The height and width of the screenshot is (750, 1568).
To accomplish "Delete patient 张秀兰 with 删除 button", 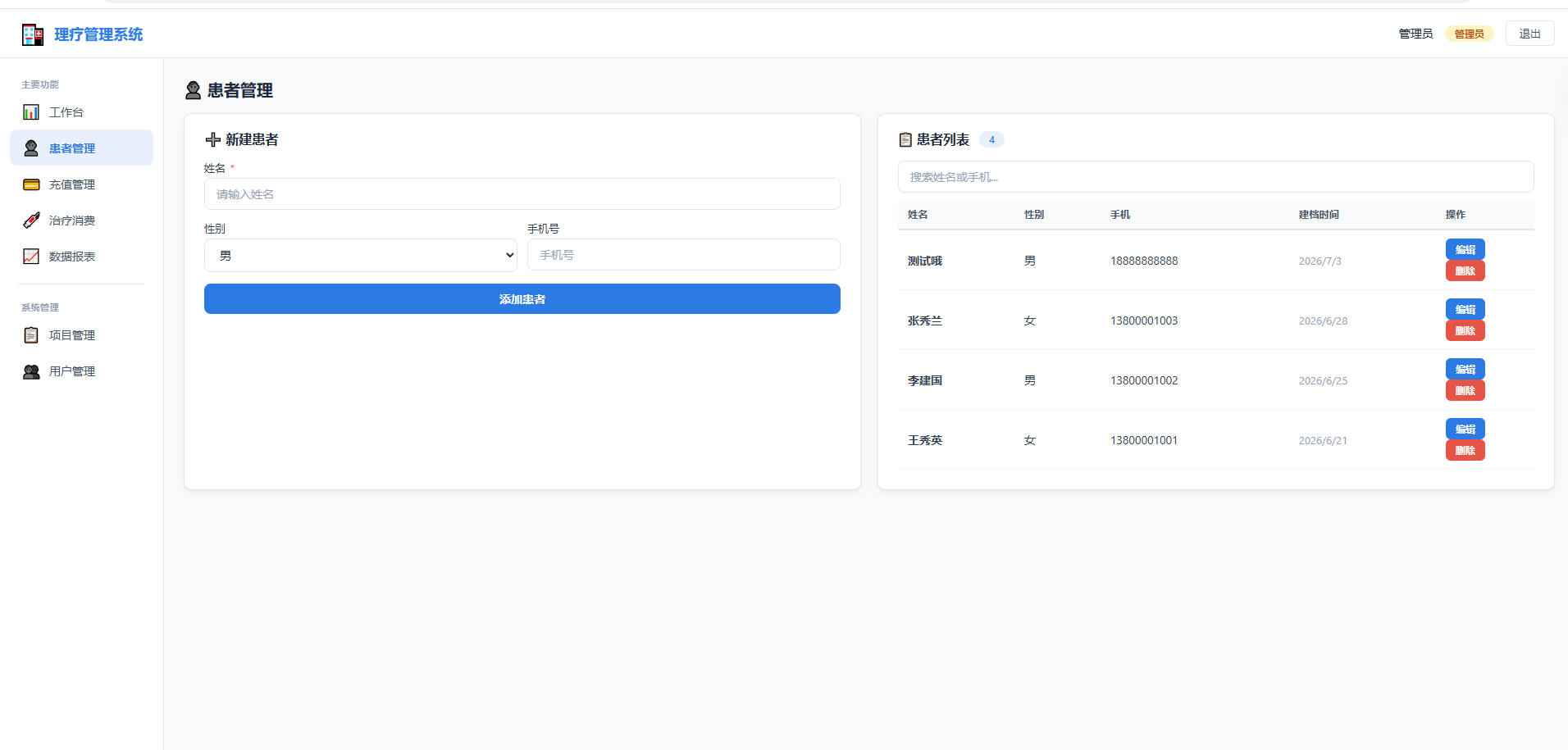I will point(1465,331).
